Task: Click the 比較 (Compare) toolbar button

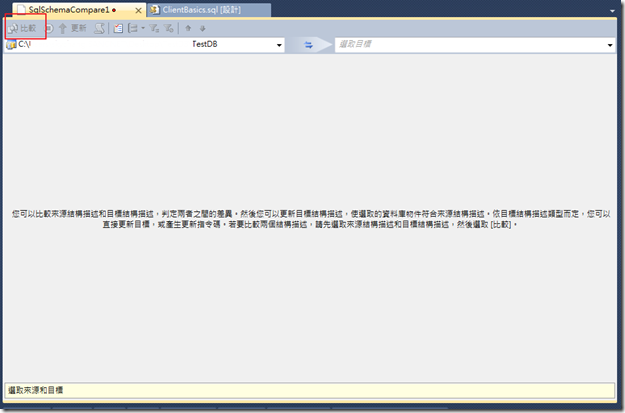Action: (22, 28)
